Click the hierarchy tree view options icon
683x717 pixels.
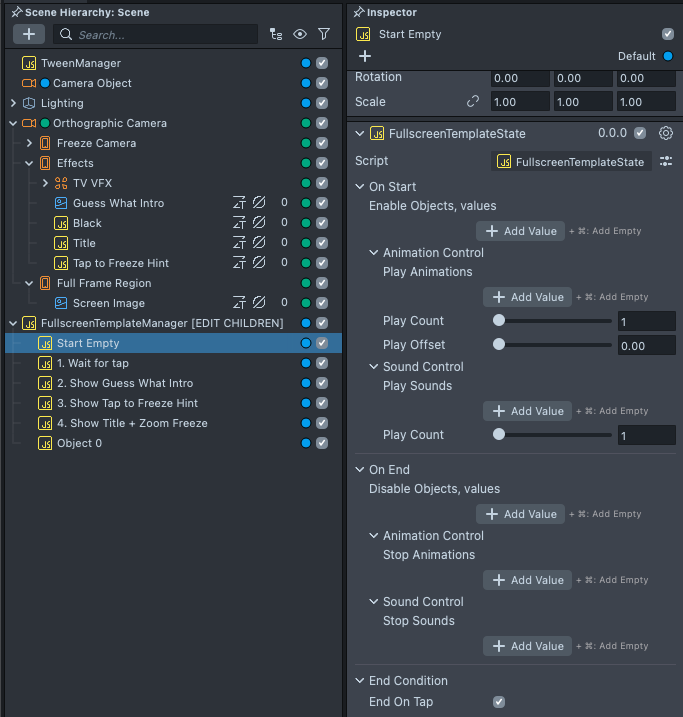pos(276,34)
